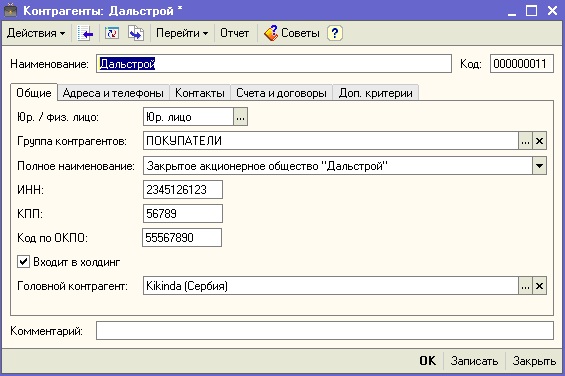
Task: Toggle the Входит в холдинг checkbox
Action: (x=23, y=261)
